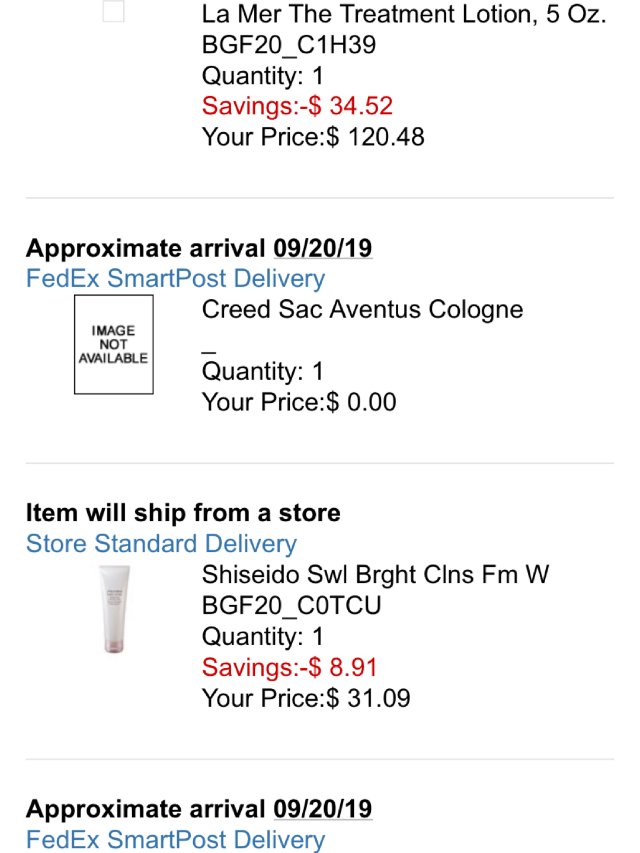Open the Store Standard Delivery link

161,544
